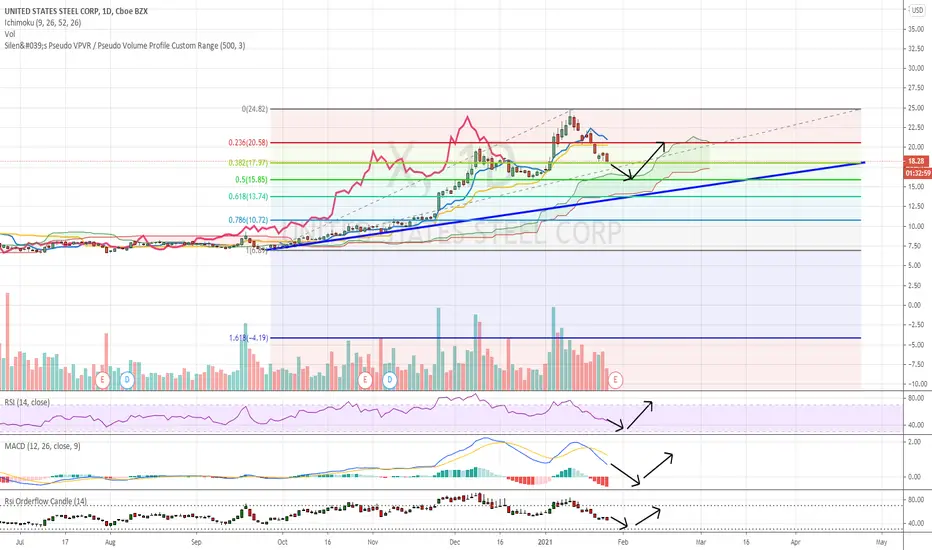Open the dividend D marker near Nov
The height and width of the screenshot is (550, 932).
[x=390, y=379]
